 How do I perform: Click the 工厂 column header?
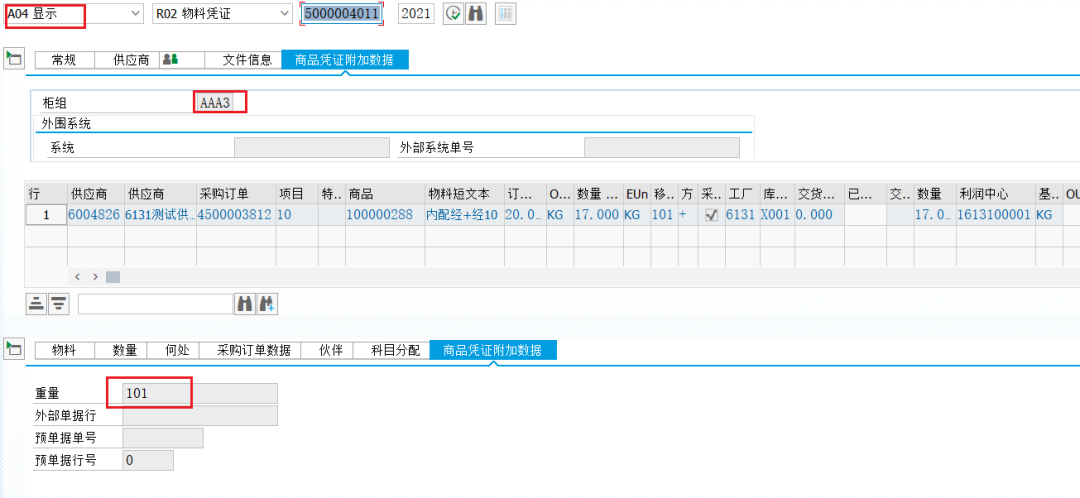pyautogui.click(x=742, y=194)
